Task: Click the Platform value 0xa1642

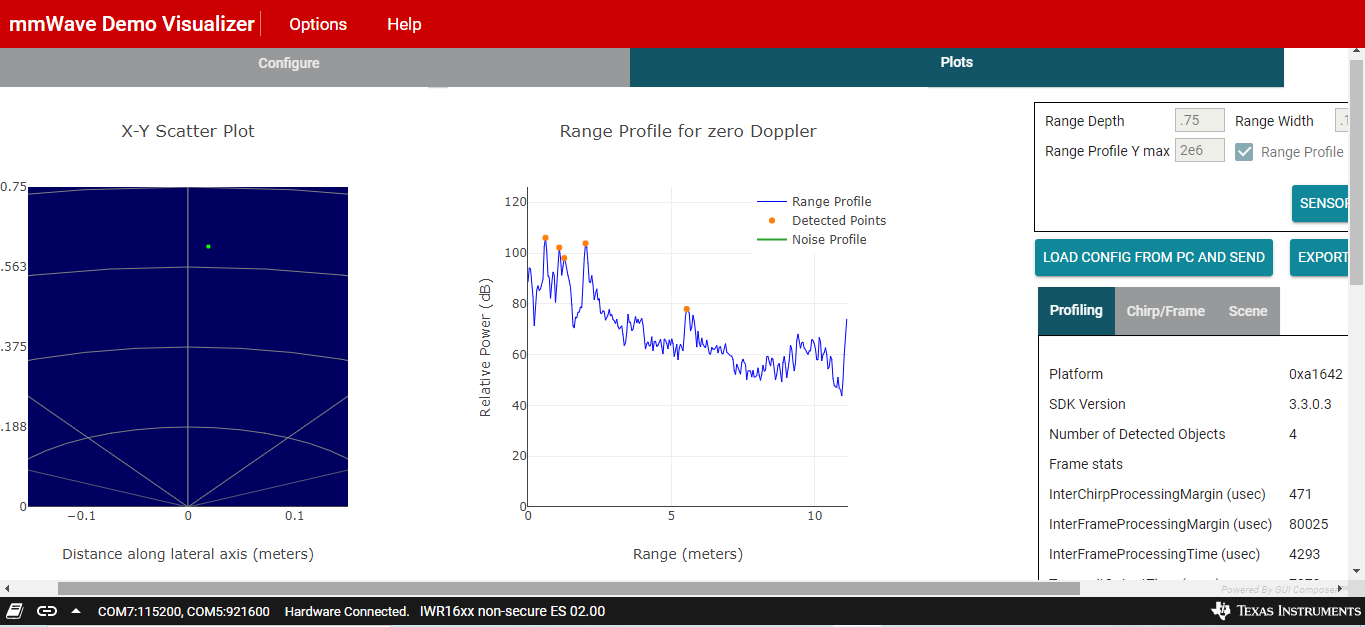Action: tap(1316, 374)
